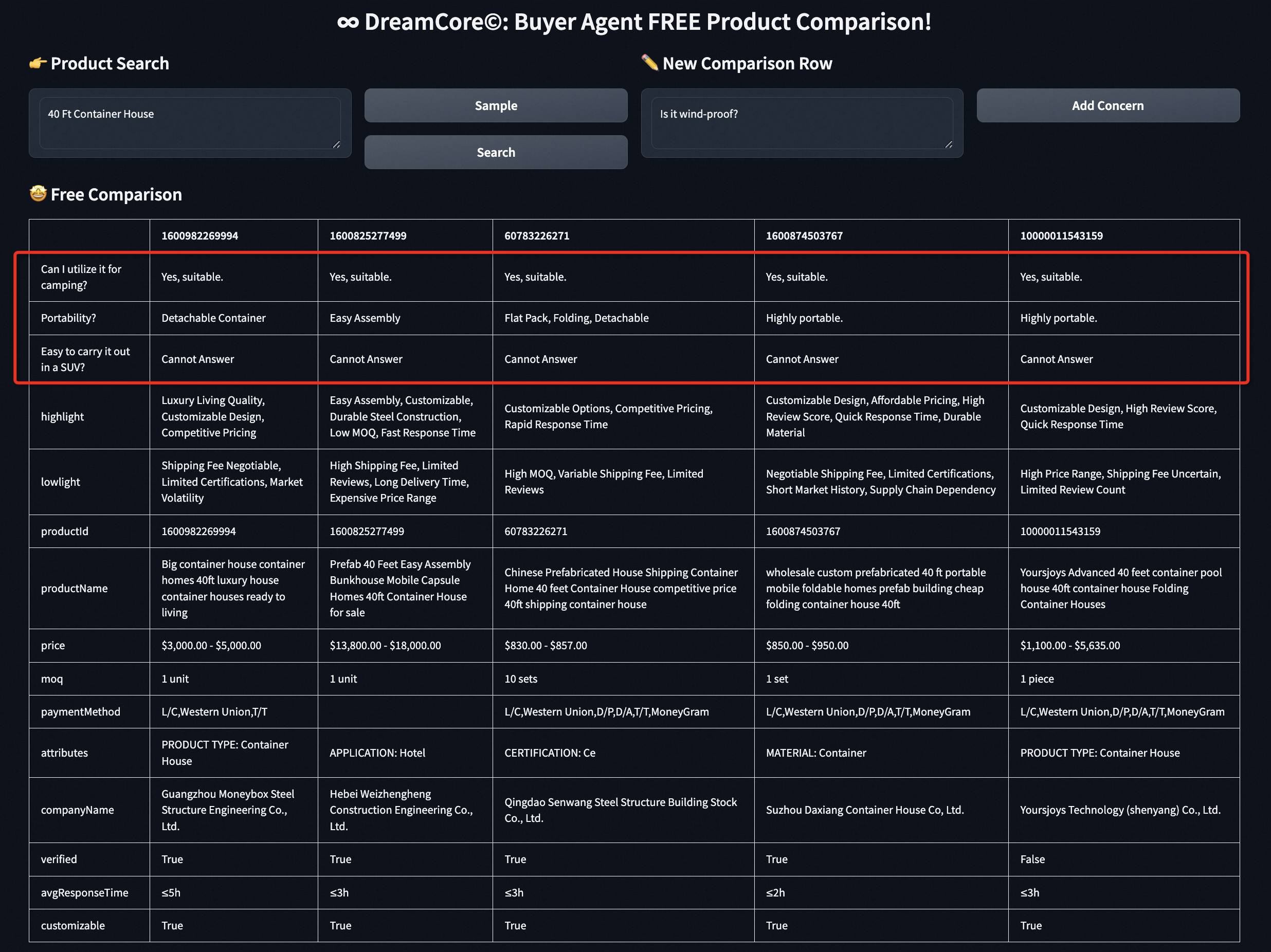Click the Sample button
The height and width of the screenshot is (952, 1271).
[x=495, y=106]
